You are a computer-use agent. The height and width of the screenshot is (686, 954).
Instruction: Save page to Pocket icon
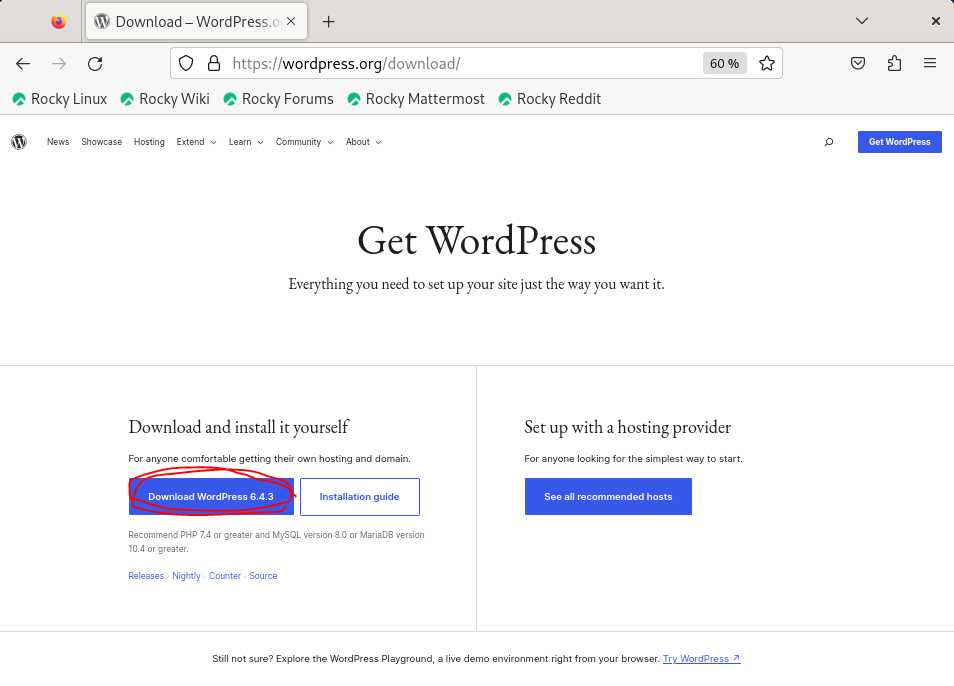point(858,63)
